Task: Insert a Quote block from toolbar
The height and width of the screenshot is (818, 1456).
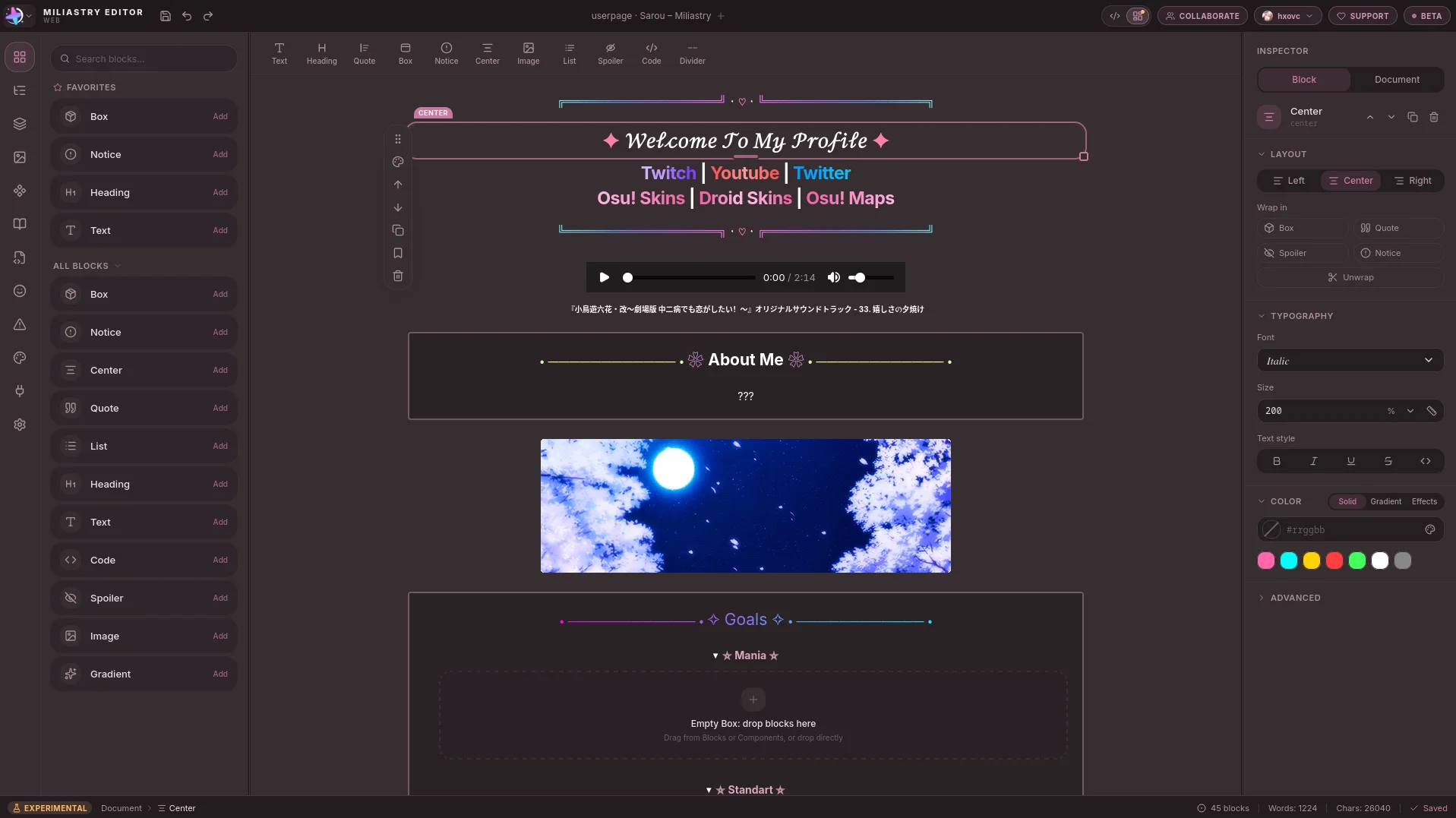Action: click(x=365, y=53)
